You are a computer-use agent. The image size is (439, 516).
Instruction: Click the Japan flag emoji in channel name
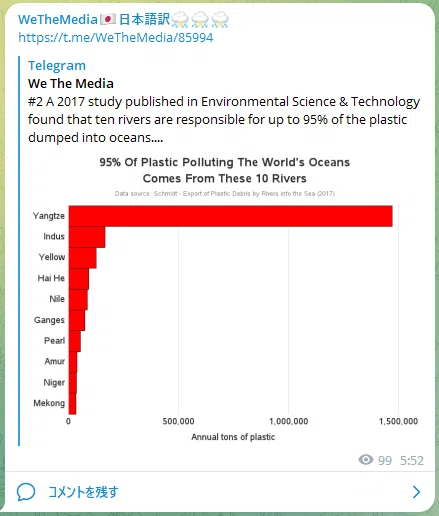pos(108,19)
